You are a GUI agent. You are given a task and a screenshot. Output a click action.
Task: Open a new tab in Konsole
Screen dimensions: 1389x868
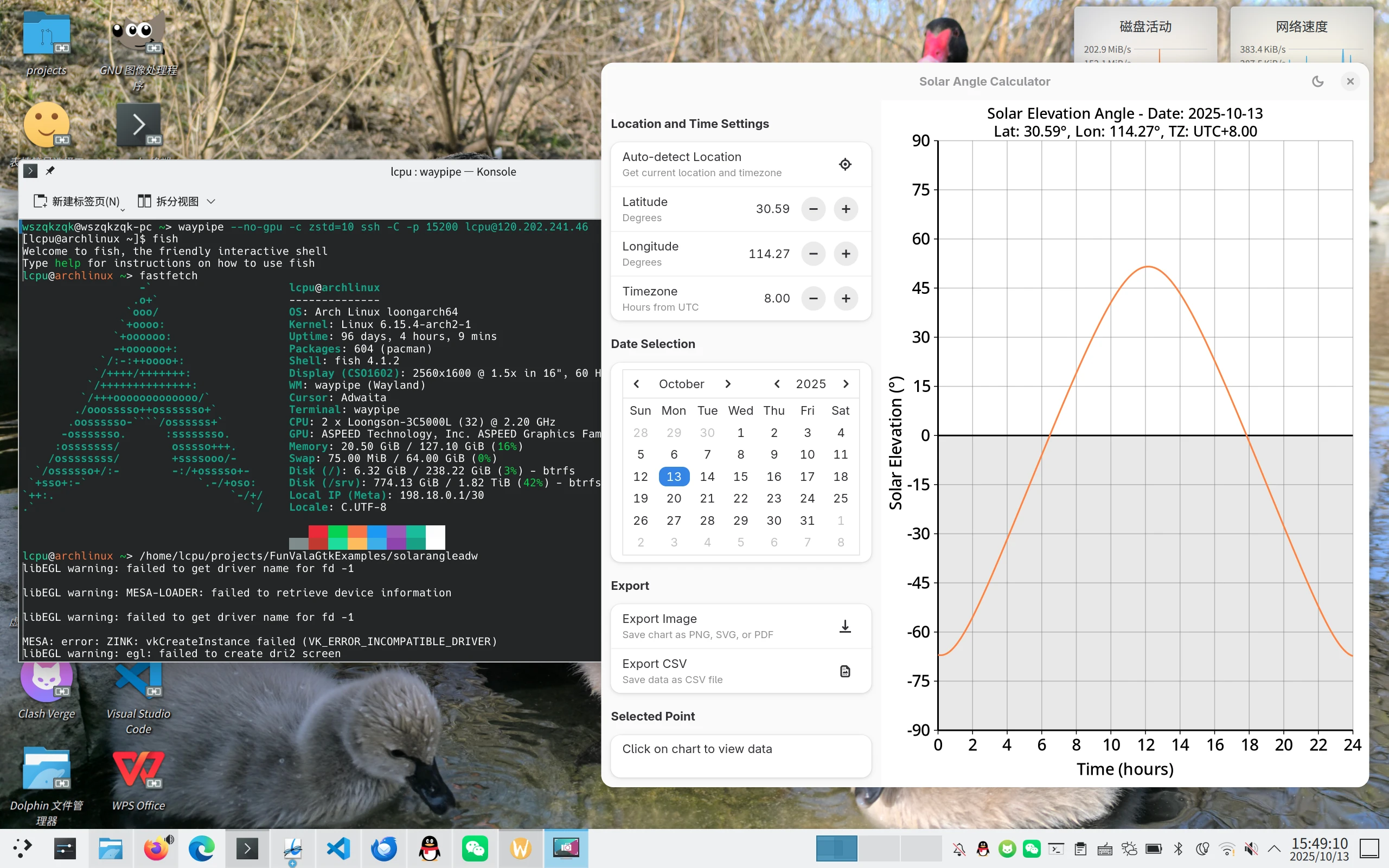tap(77, 202)
